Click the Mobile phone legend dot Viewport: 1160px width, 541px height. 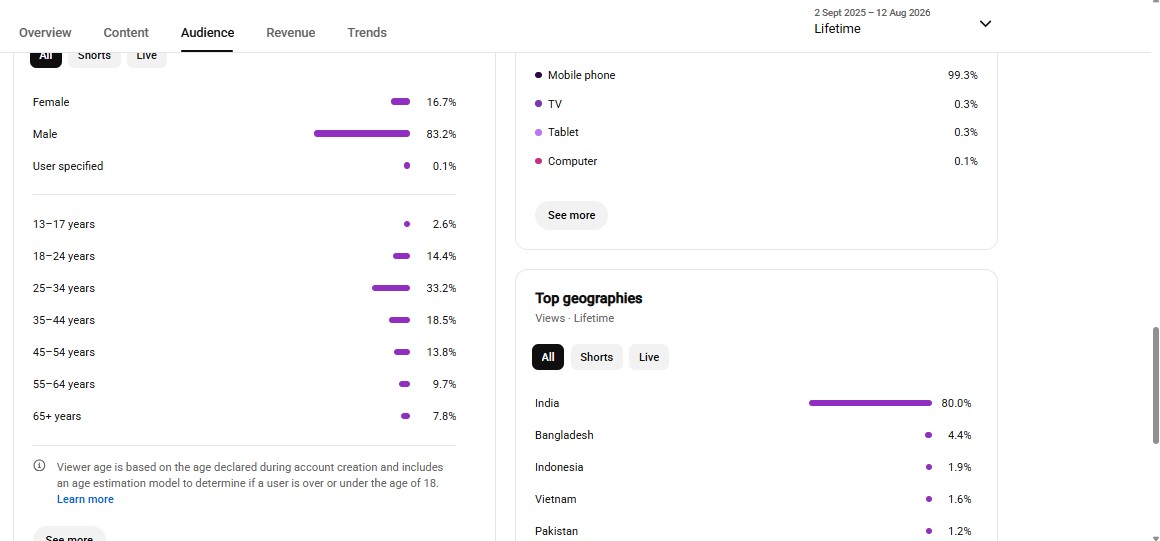(x=538, y=75)
